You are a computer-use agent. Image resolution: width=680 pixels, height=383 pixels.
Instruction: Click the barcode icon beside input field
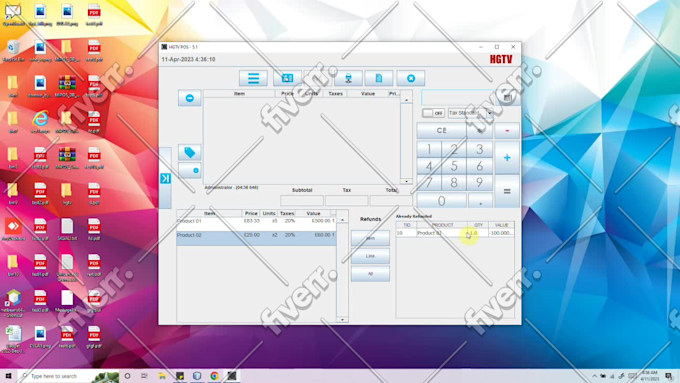507,98
